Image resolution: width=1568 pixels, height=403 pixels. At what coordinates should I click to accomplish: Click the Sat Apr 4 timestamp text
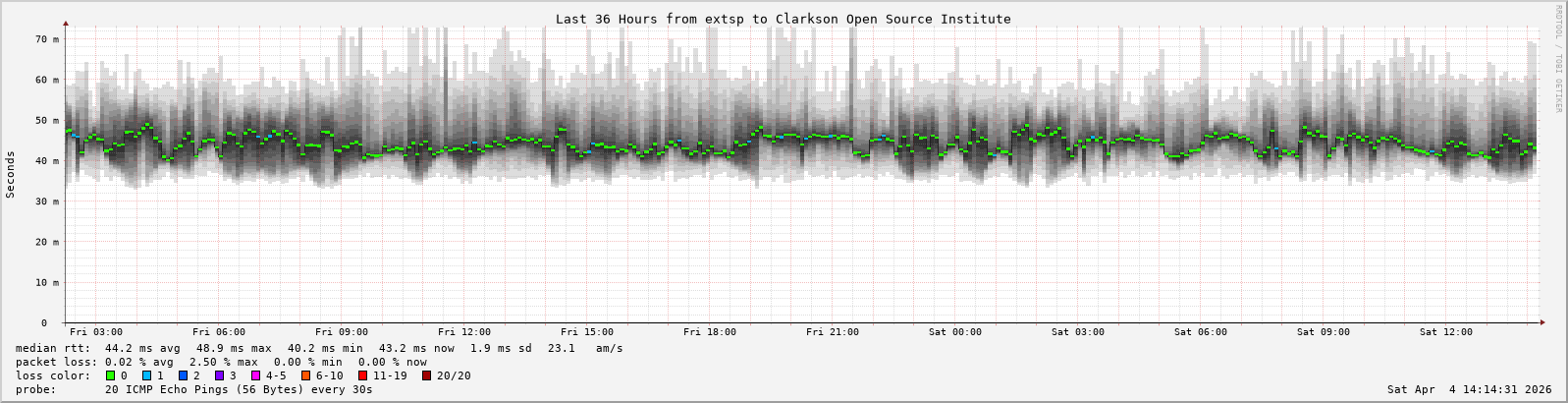point(1469,389)
